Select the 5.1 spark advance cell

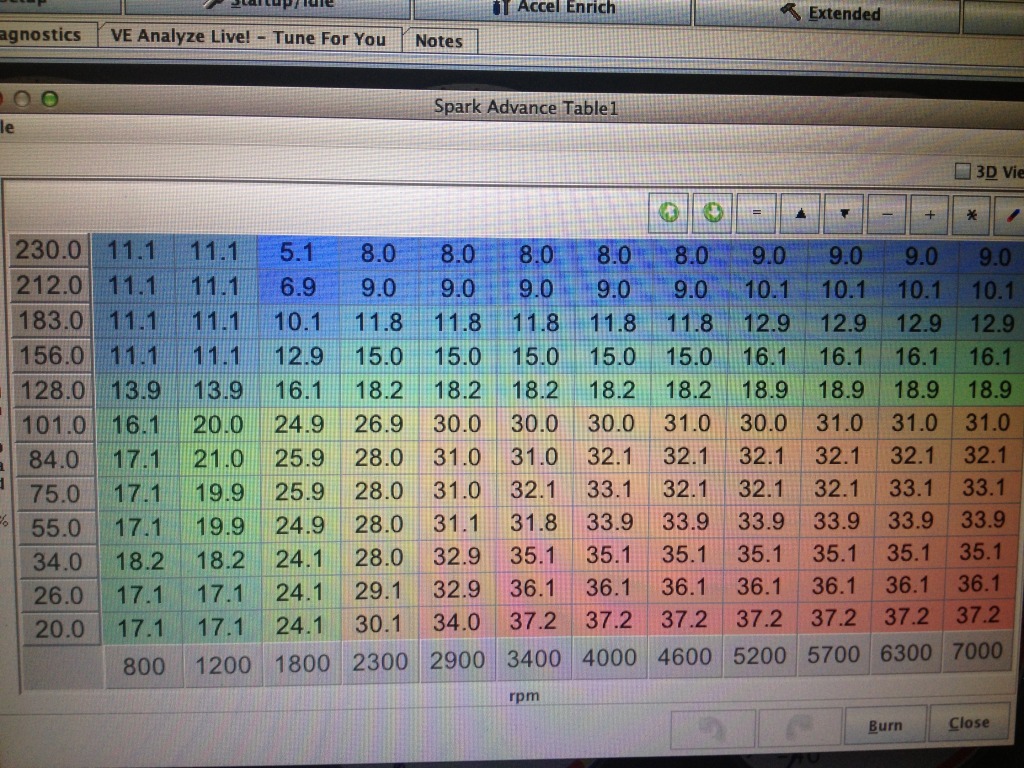click(x=298, y=253)
